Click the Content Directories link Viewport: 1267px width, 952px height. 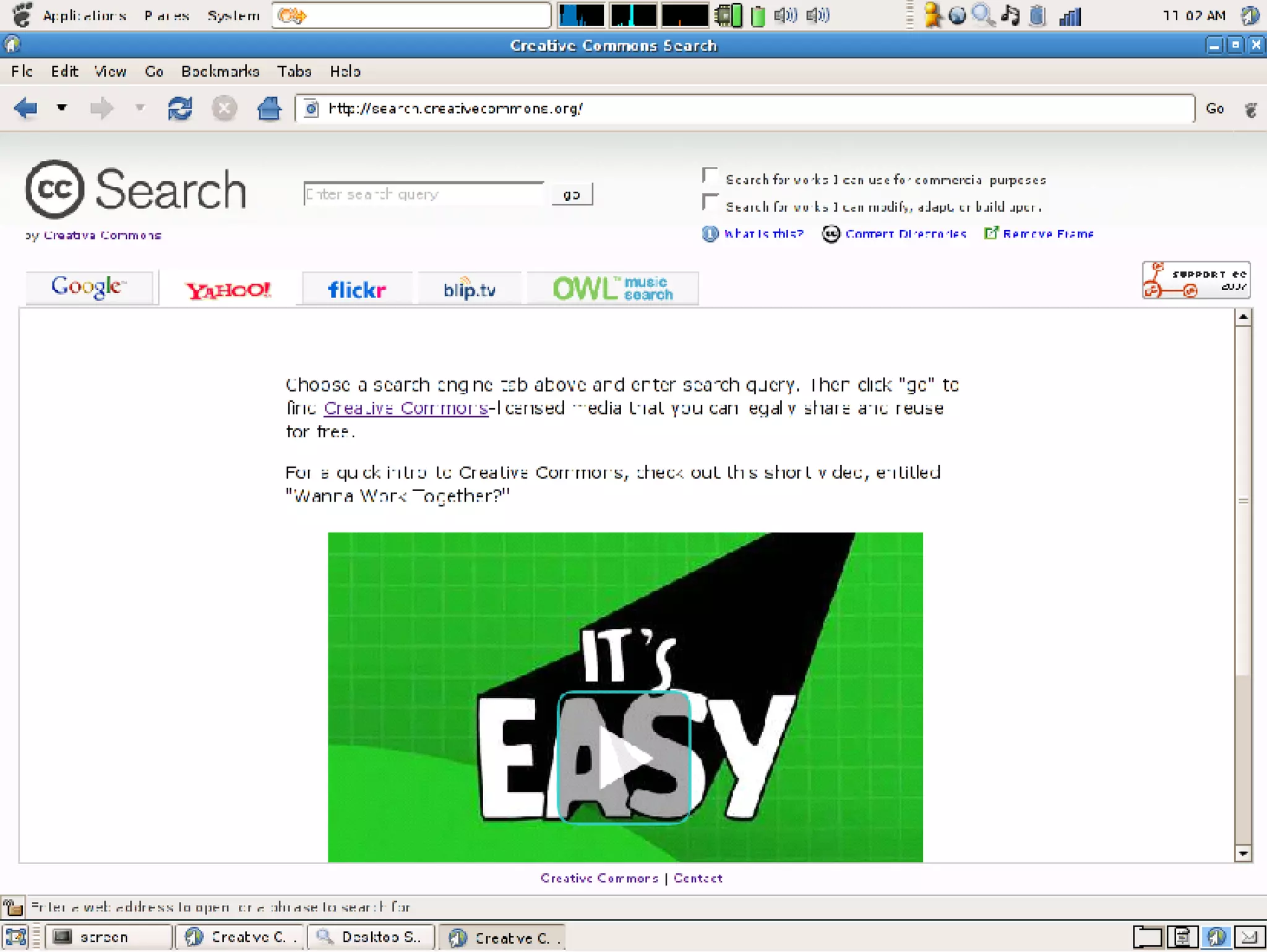905,234
